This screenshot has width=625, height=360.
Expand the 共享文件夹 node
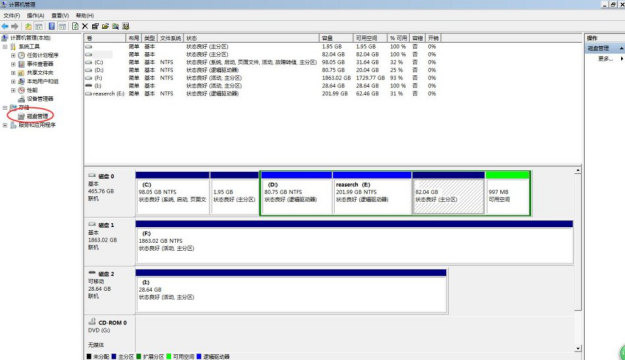(x=13, y=73)
